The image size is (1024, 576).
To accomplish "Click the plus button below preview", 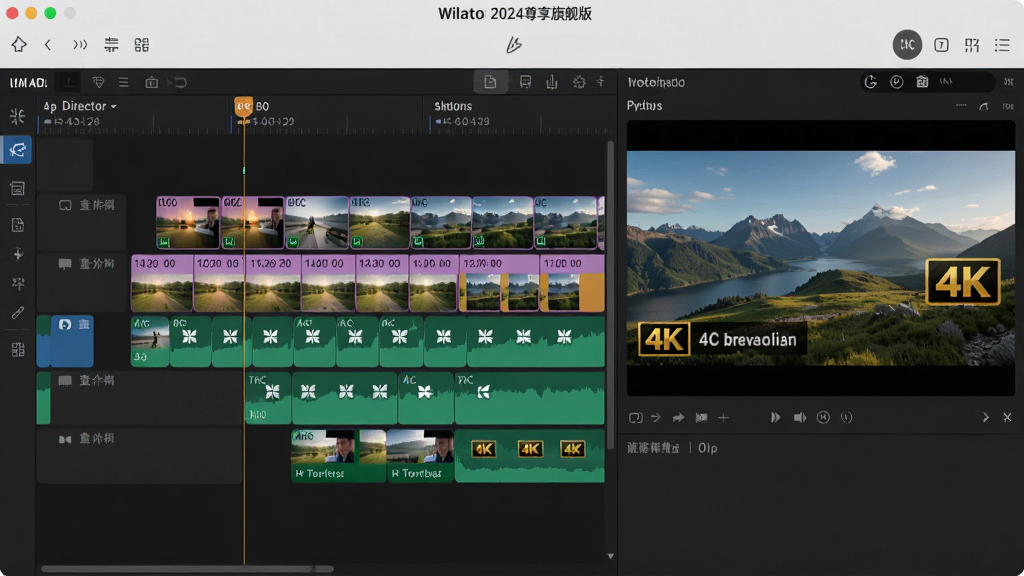I will point(724,417).
